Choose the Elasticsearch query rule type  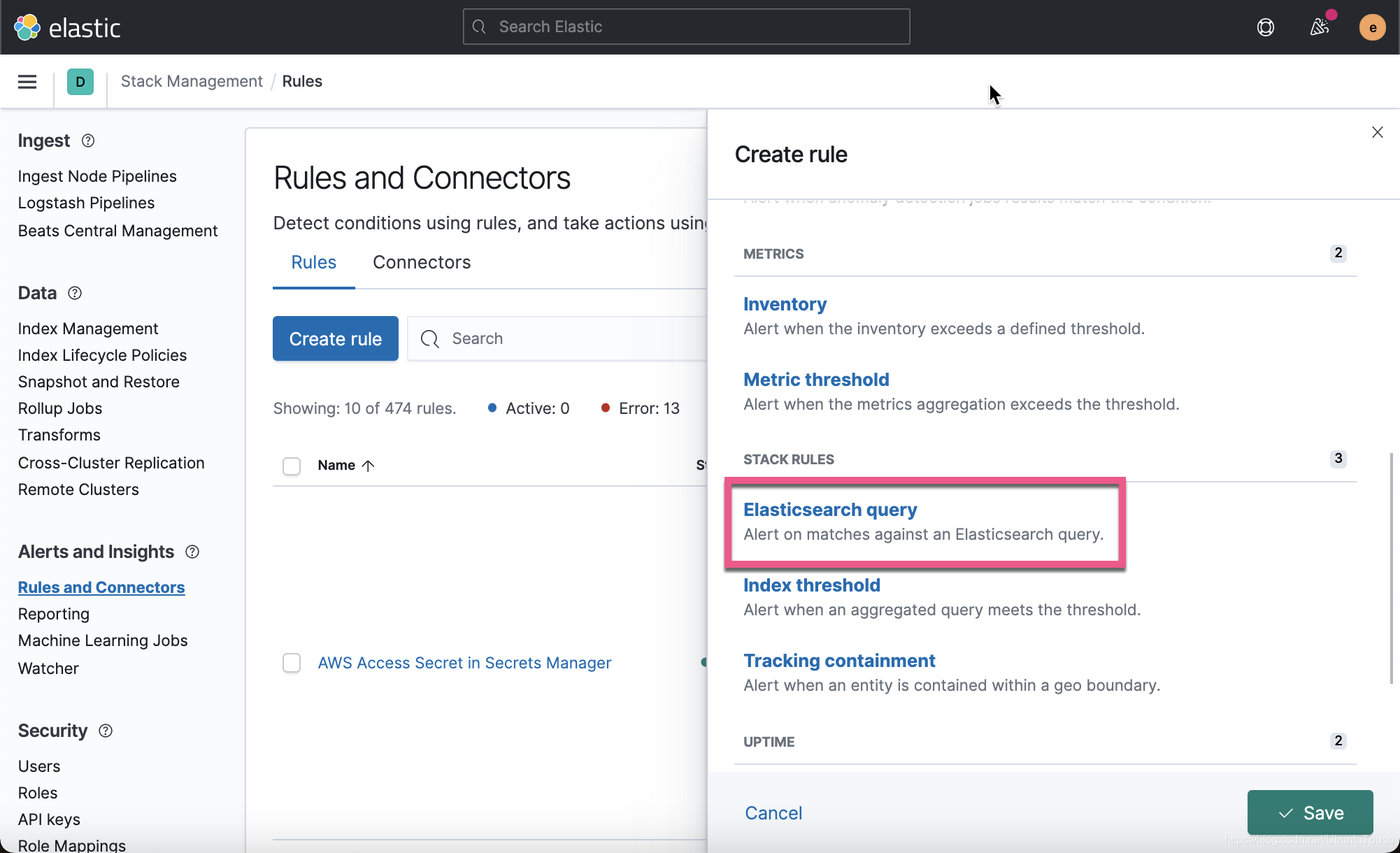pos(830,510)
